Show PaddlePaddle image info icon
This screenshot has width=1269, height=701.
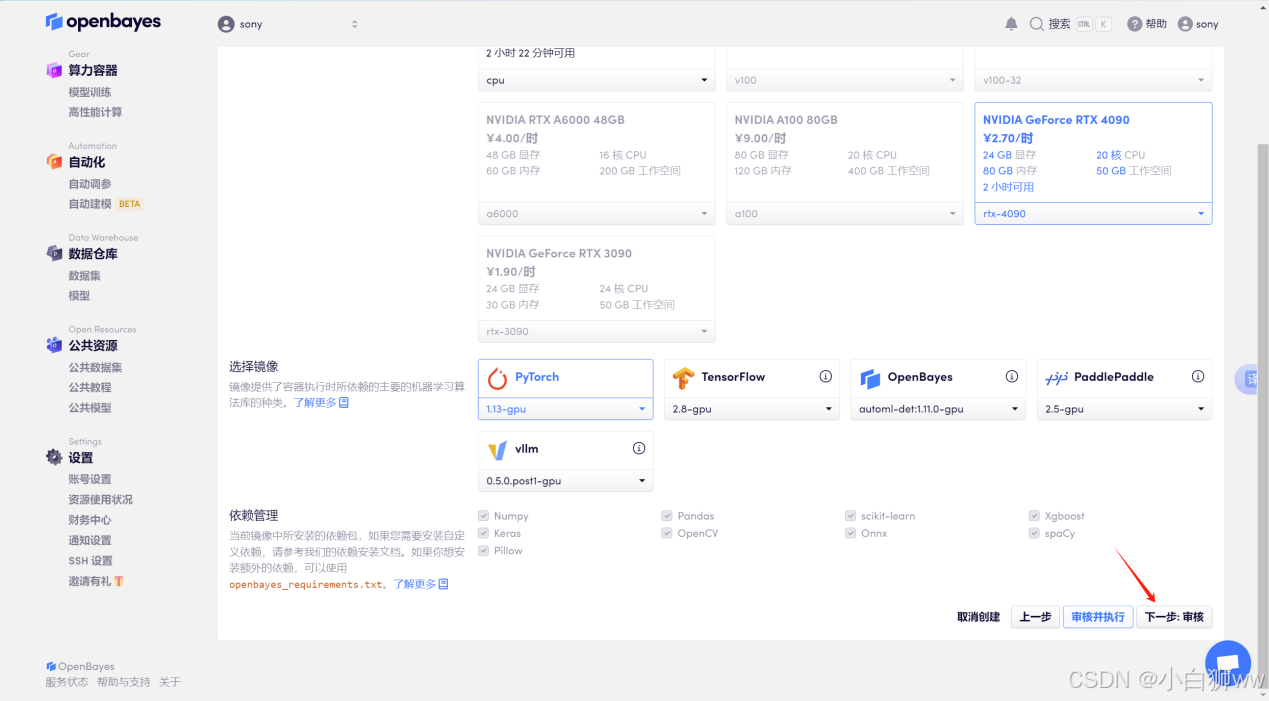pos(1198,377)
